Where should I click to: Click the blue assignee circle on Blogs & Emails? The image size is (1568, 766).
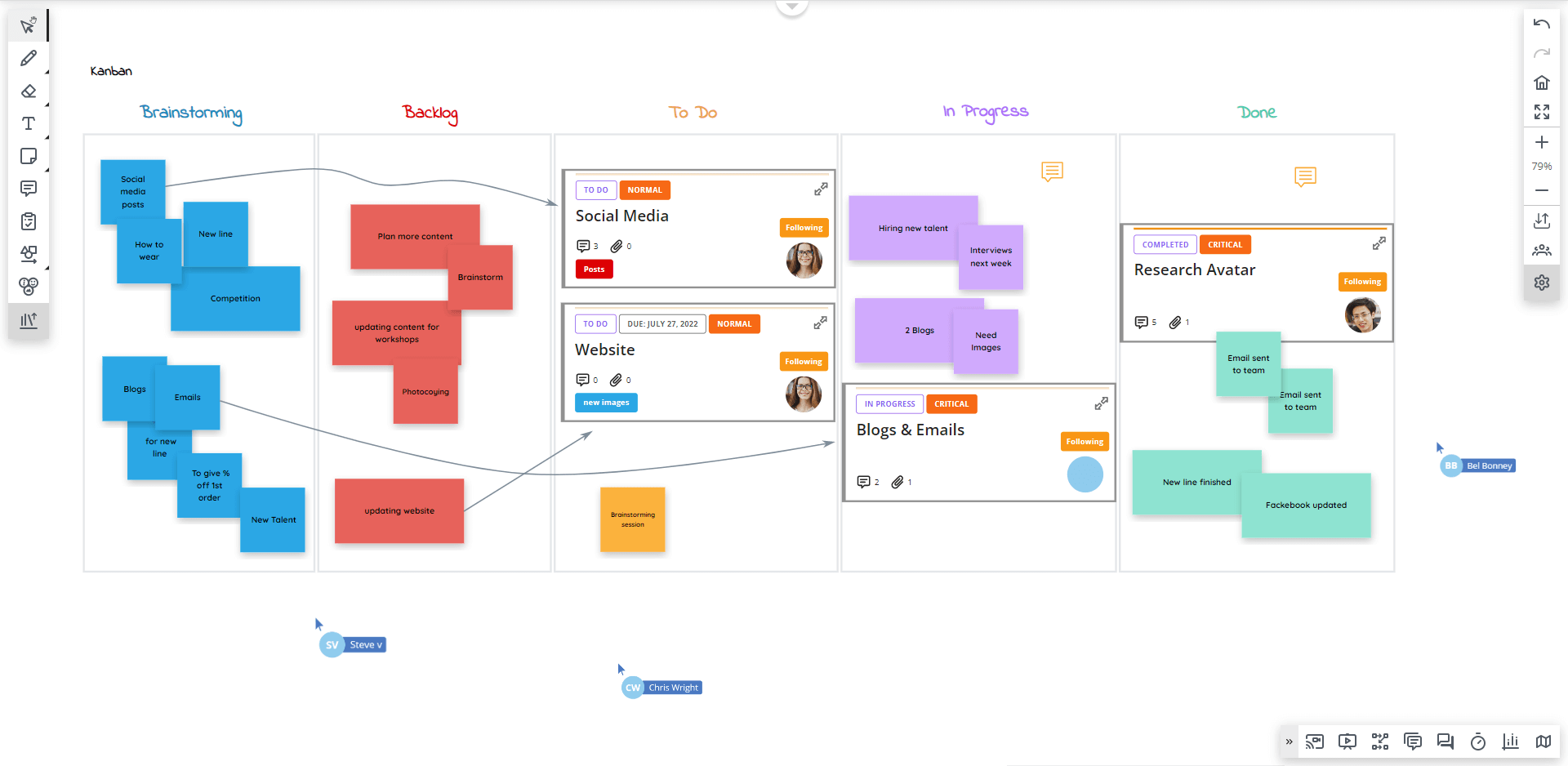pyautogui.click(x=1085, y=474)
